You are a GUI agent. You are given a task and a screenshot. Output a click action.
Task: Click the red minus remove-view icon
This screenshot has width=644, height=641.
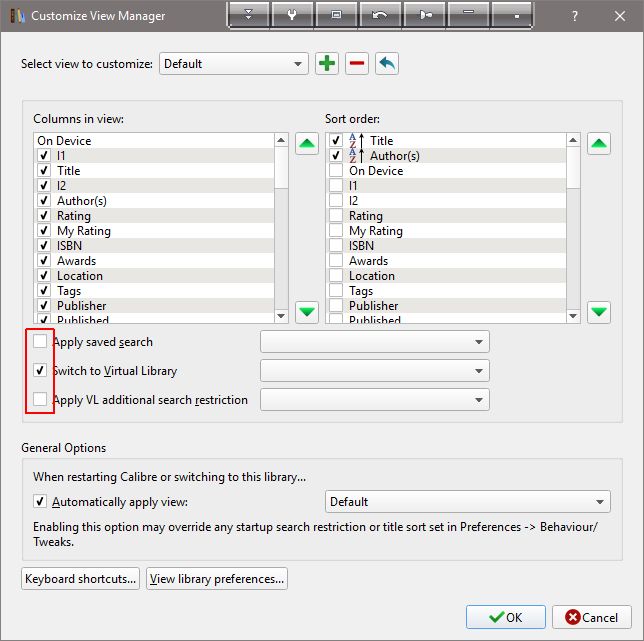(356, 64)
